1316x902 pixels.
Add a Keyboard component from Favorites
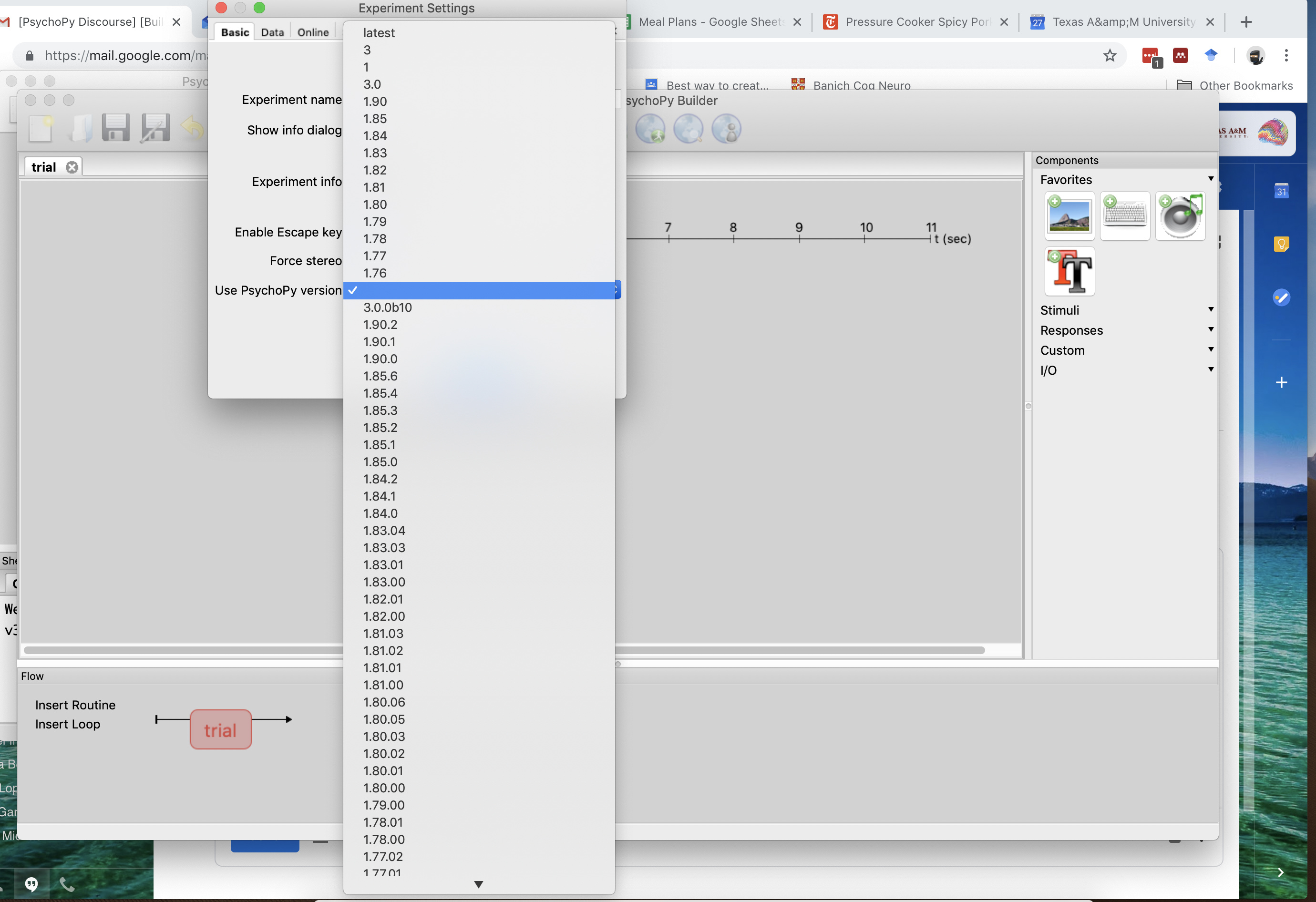point(1125,216)
